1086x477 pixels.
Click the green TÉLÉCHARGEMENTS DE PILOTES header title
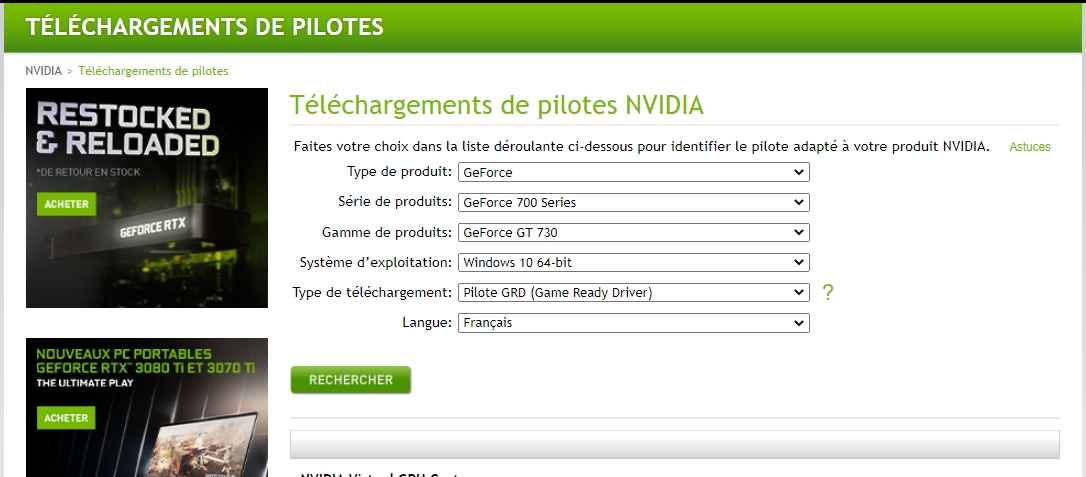click(x=205, y=27)
